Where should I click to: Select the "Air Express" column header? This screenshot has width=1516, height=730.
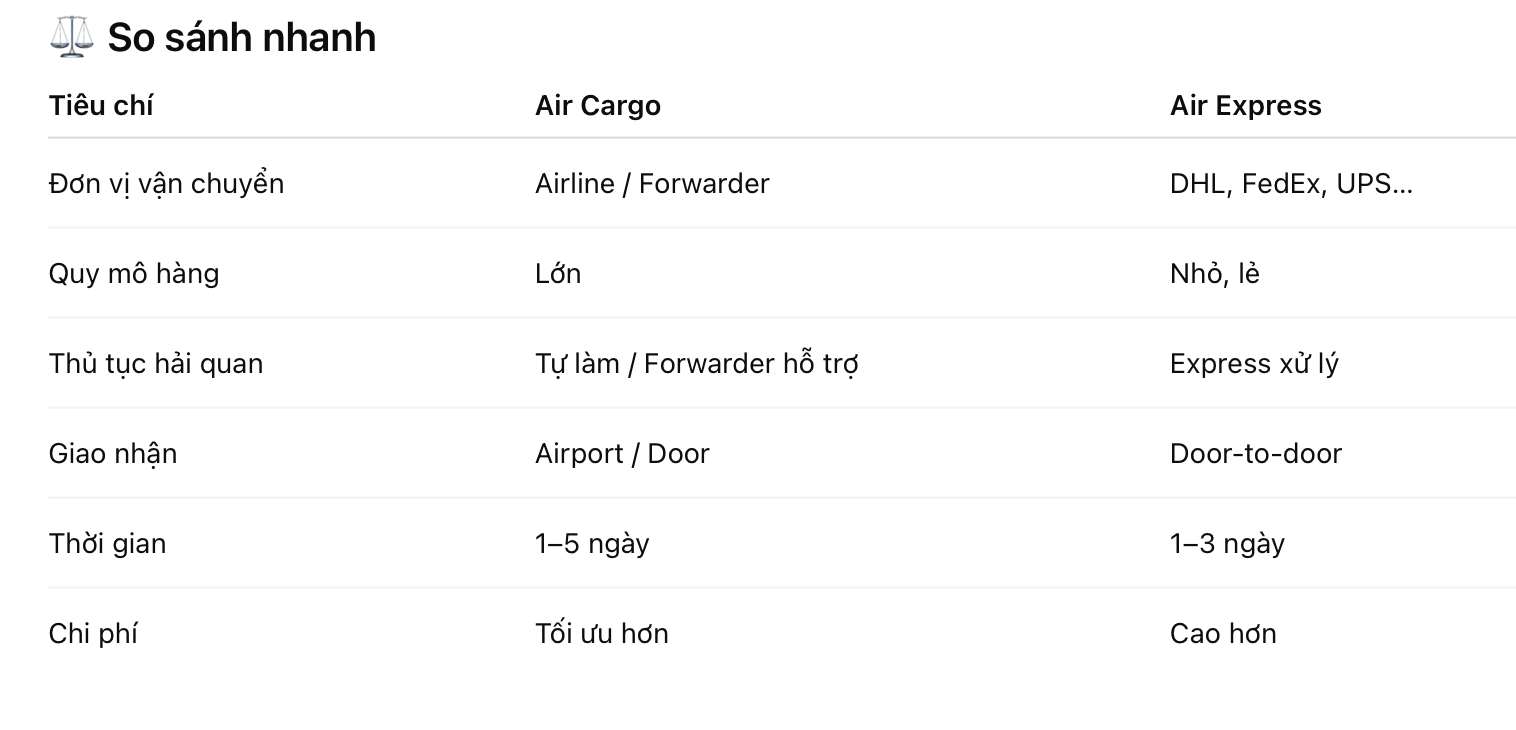coord(1245,106)
